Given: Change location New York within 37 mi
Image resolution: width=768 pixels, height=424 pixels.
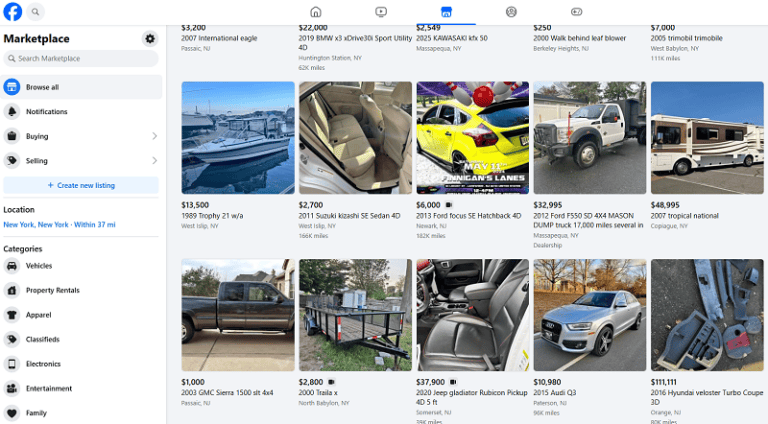Looking at the screenshot, I should point(59,225).
